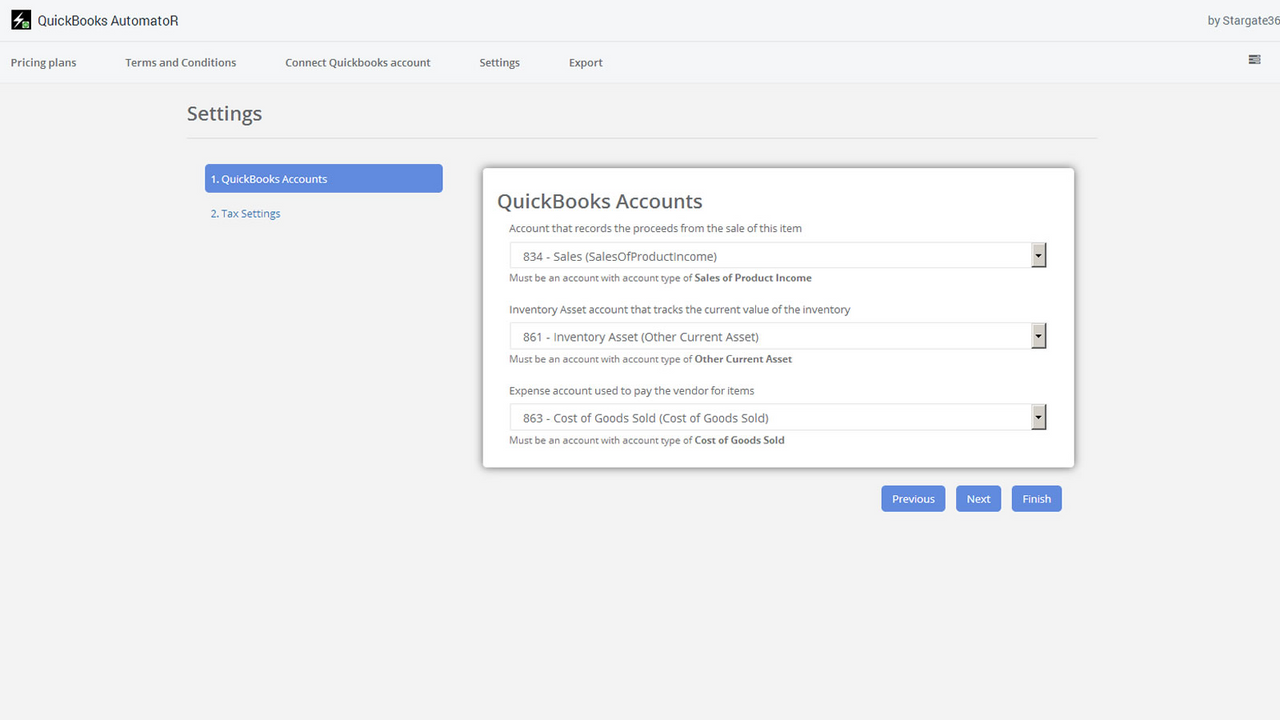
Task: Click the Previous button
Action: tap(913, 499)
